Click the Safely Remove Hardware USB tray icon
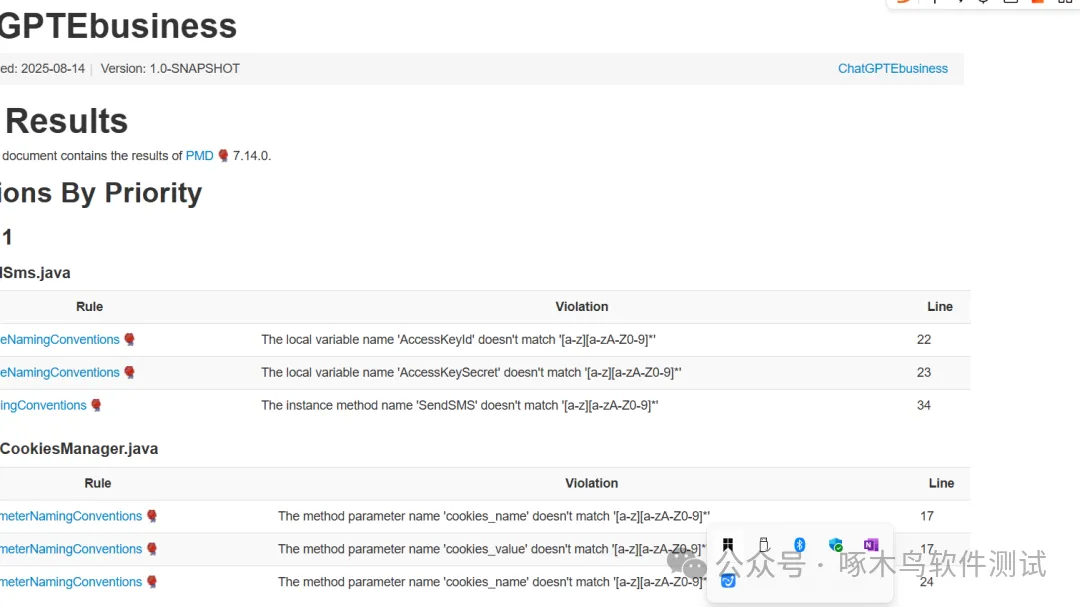1080x607 pixels. point(764,545)
